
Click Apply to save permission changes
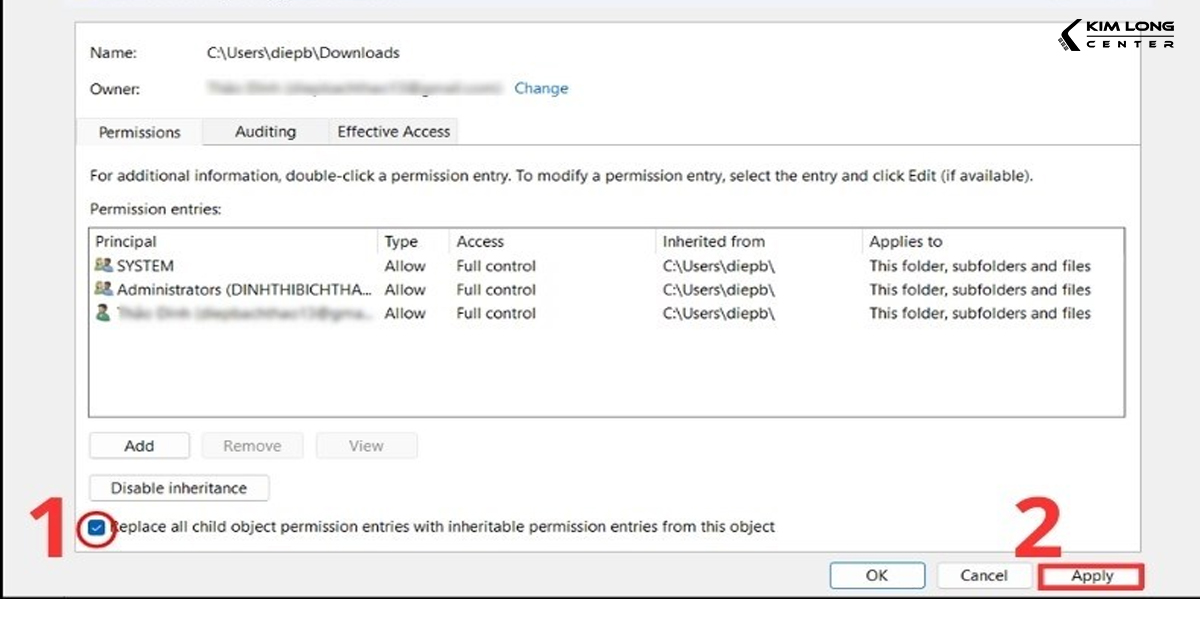click(1091, 575)
